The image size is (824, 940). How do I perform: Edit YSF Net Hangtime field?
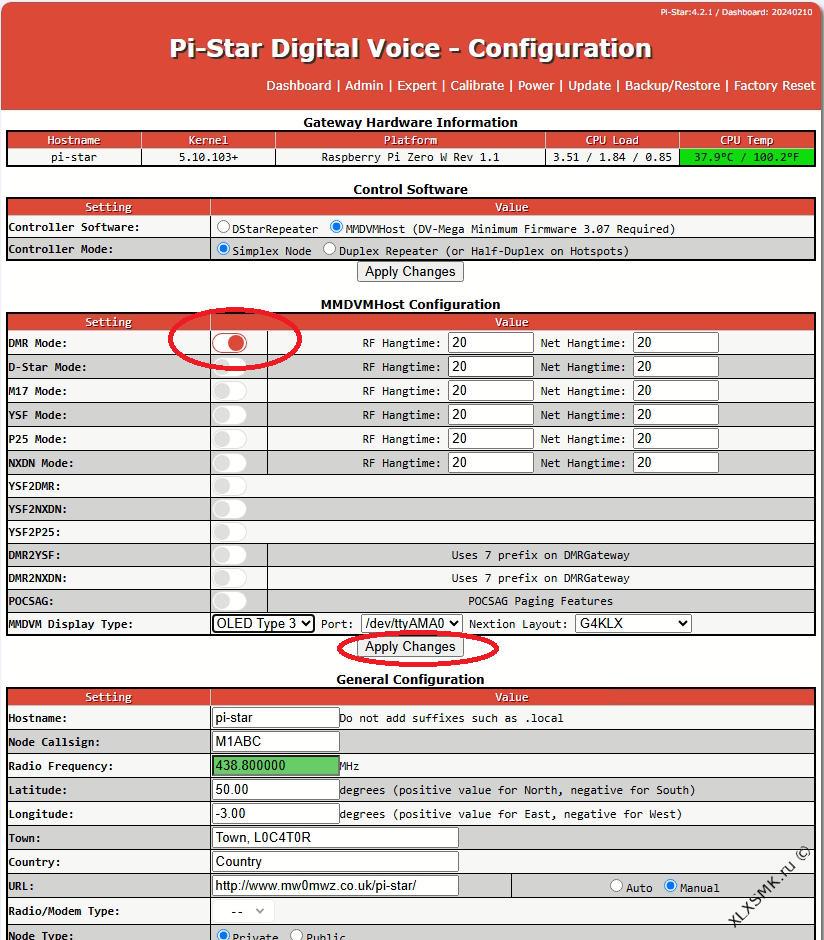click(x=675, y=414)
